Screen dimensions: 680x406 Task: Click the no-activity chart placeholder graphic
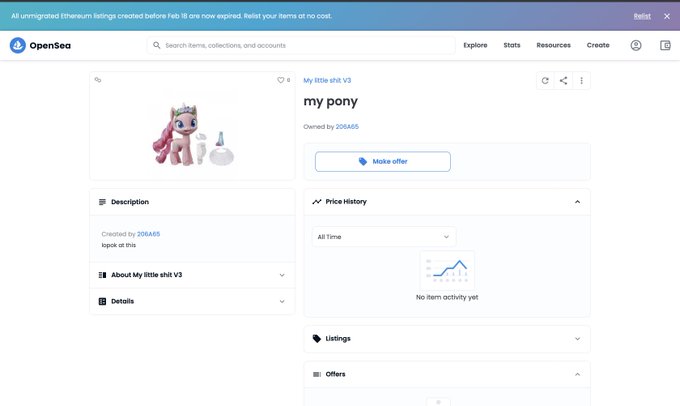click(447, 271)
